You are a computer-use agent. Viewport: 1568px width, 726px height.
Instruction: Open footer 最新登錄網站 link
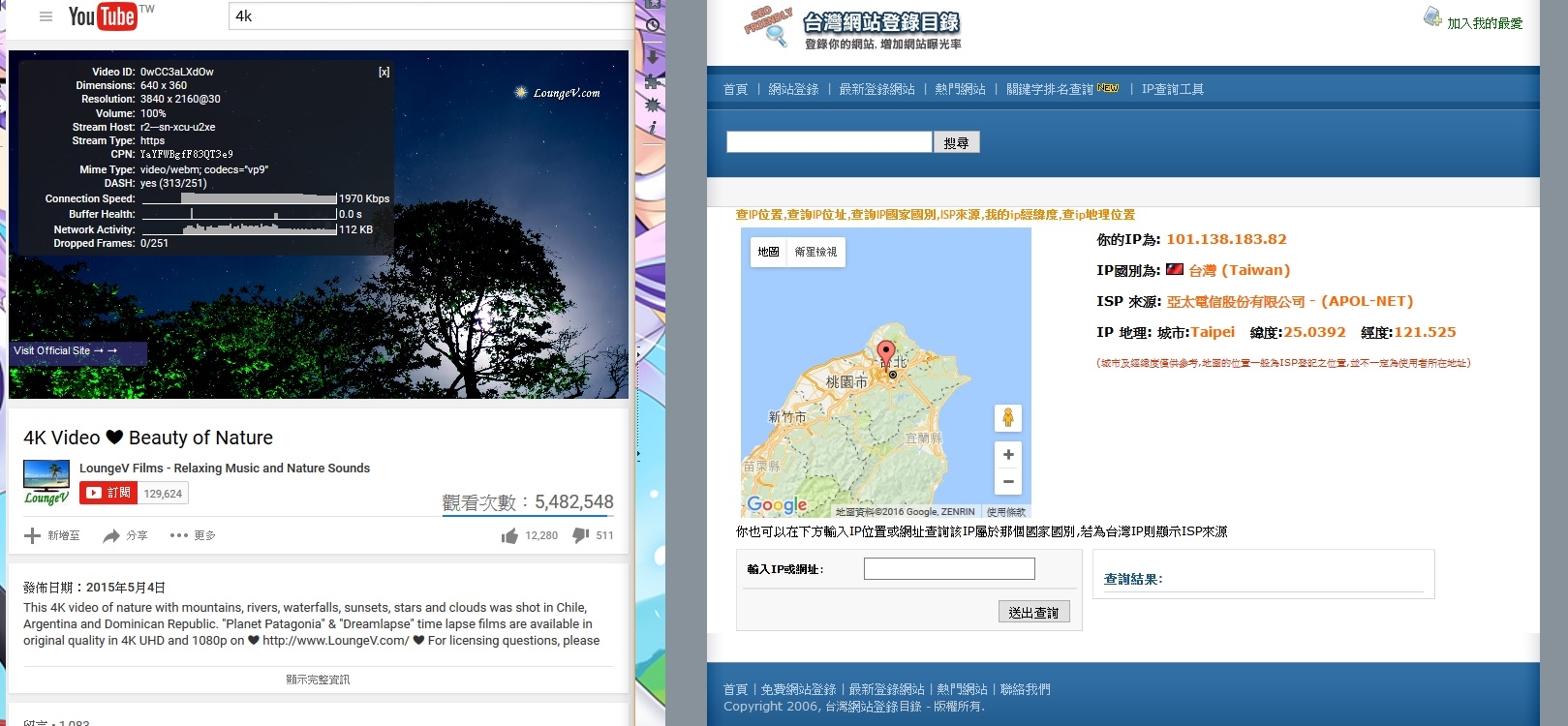(x=886, y=689)
